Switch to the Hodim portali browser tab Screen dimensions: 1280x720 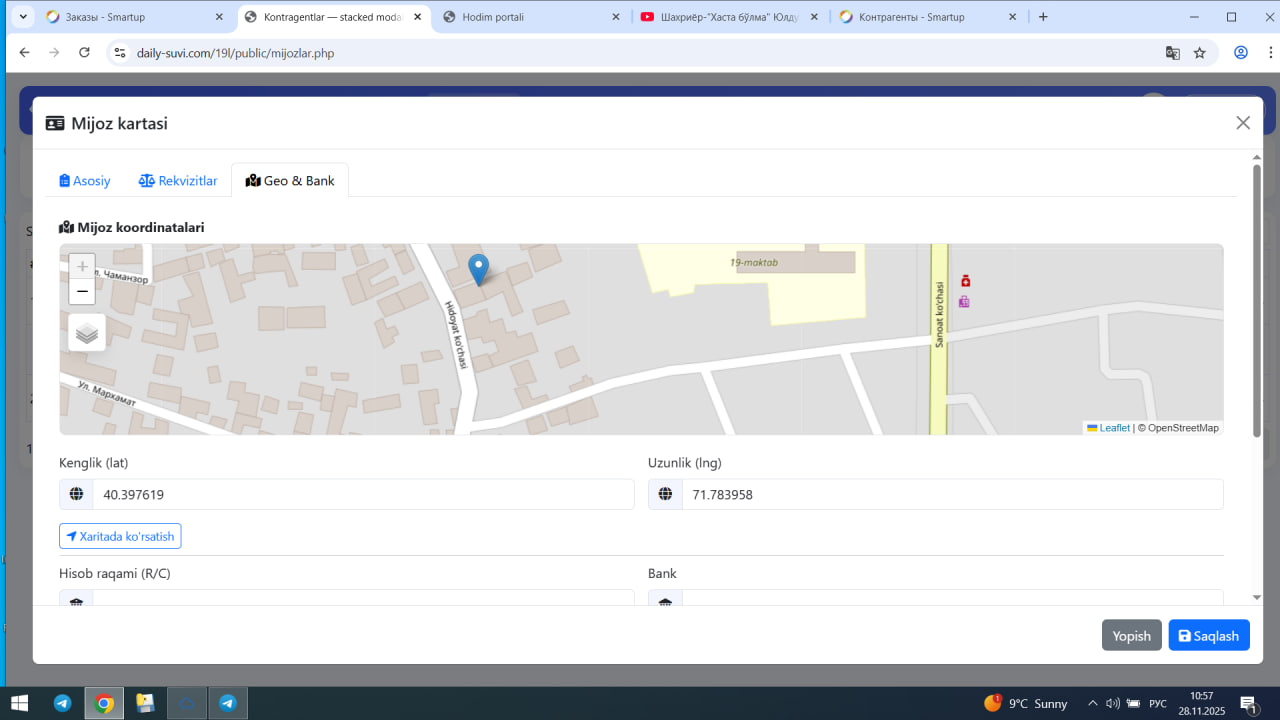point(531,17)
